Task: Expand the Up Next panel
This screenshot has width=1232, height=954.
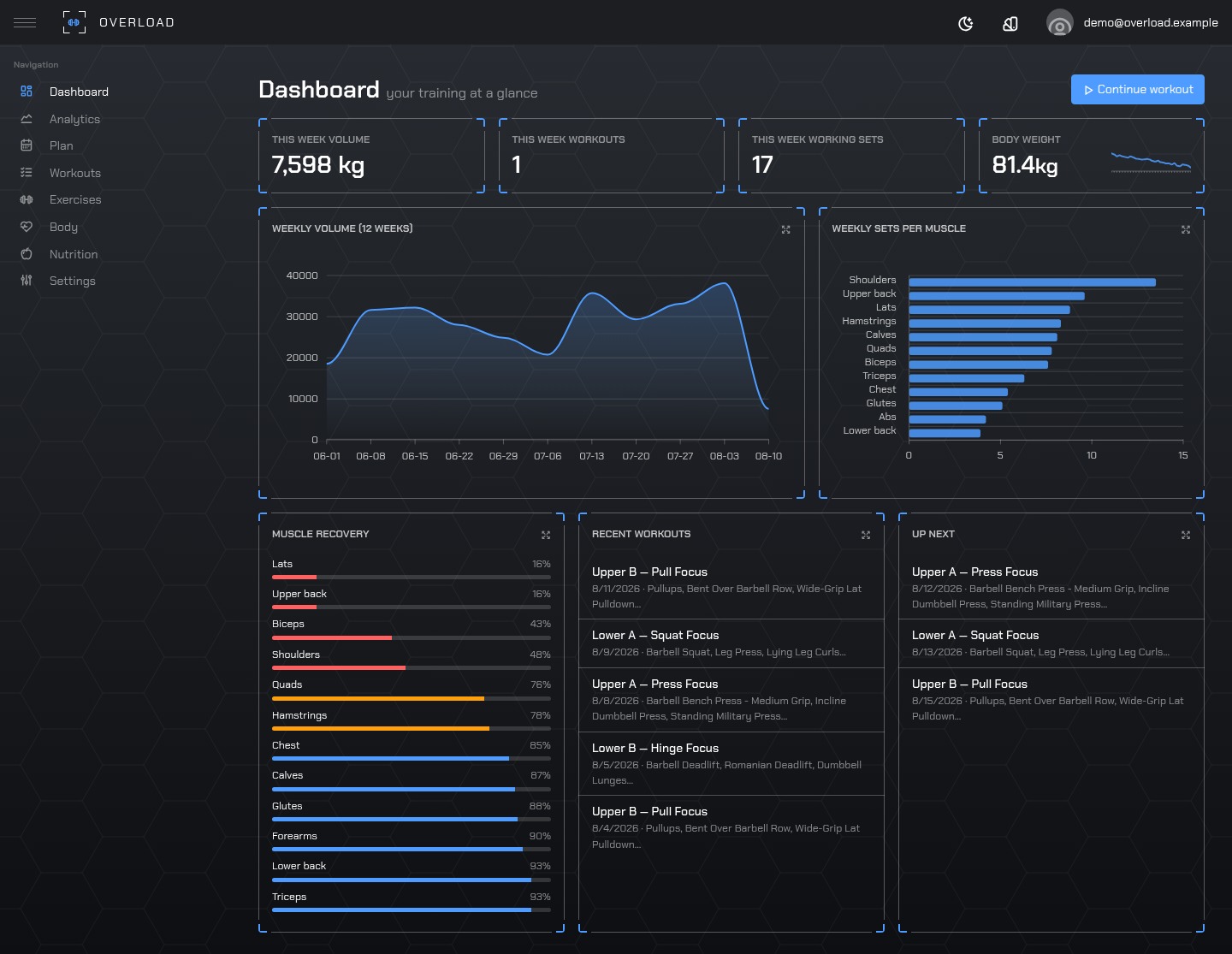Action: coord(1186,535)
